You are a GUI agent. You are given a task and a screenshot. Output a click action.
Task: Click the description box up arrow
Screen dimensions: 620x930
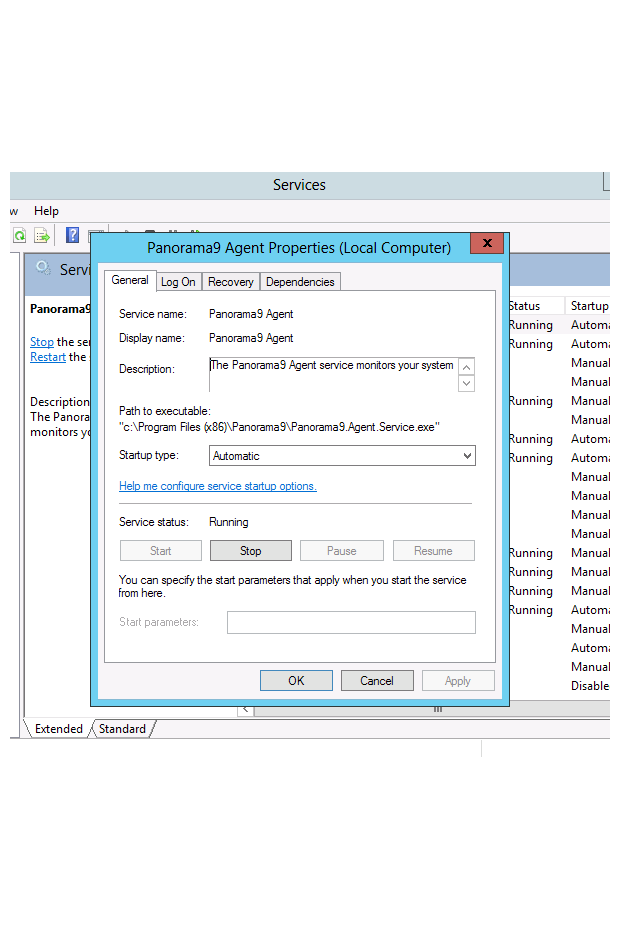click(467, 367)
